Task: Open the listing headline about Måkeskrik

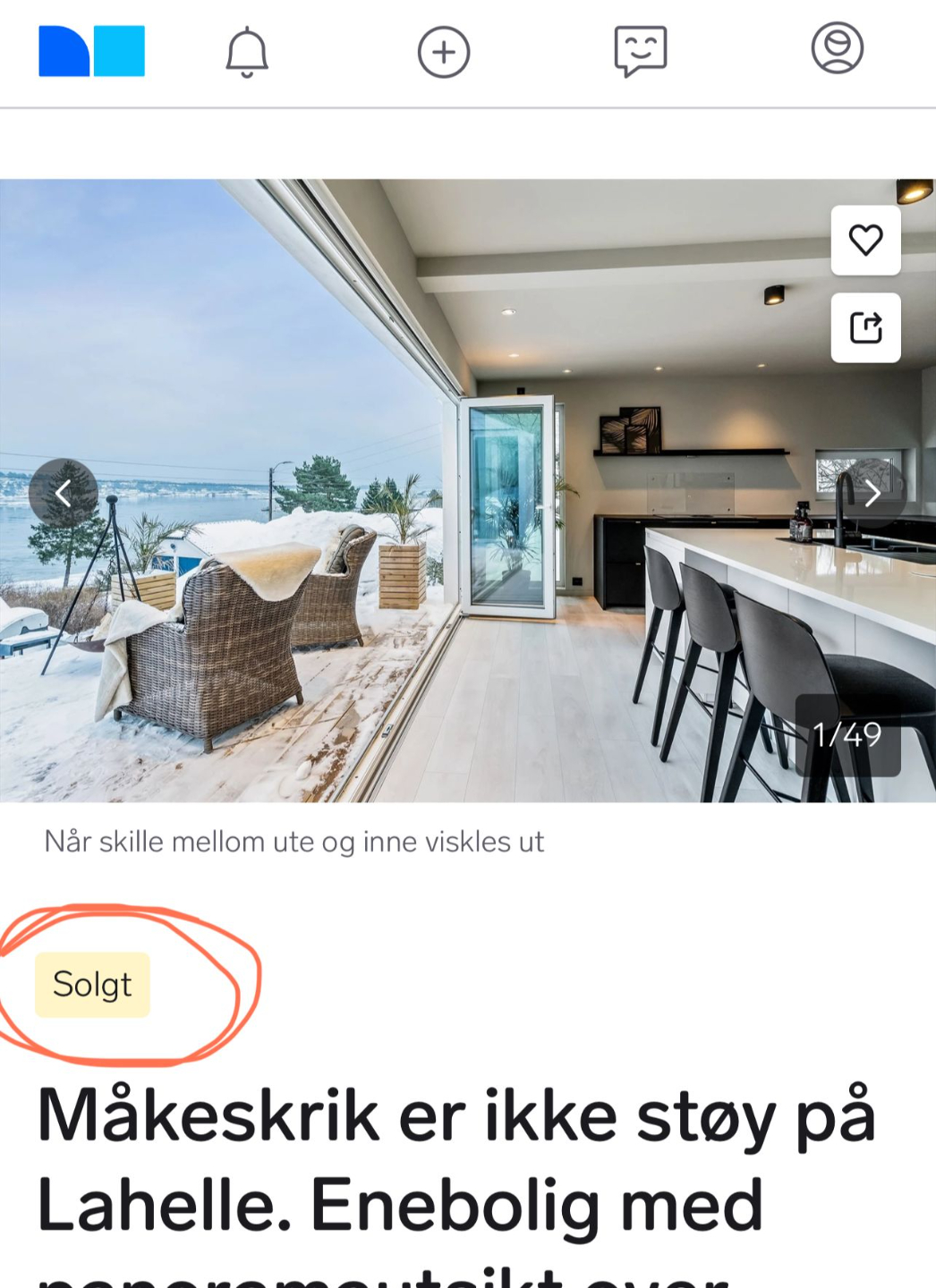Action: tap(456, 1181)
